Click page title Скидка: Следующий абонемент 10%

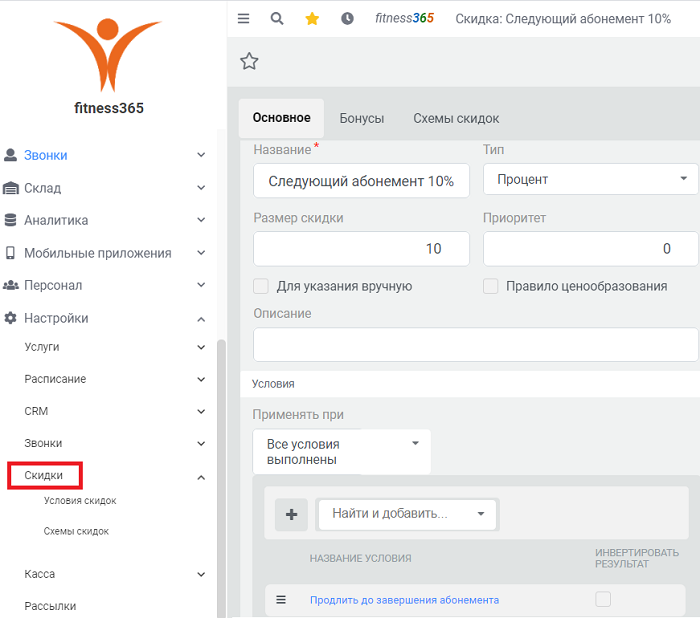click(x=563, y=19)
